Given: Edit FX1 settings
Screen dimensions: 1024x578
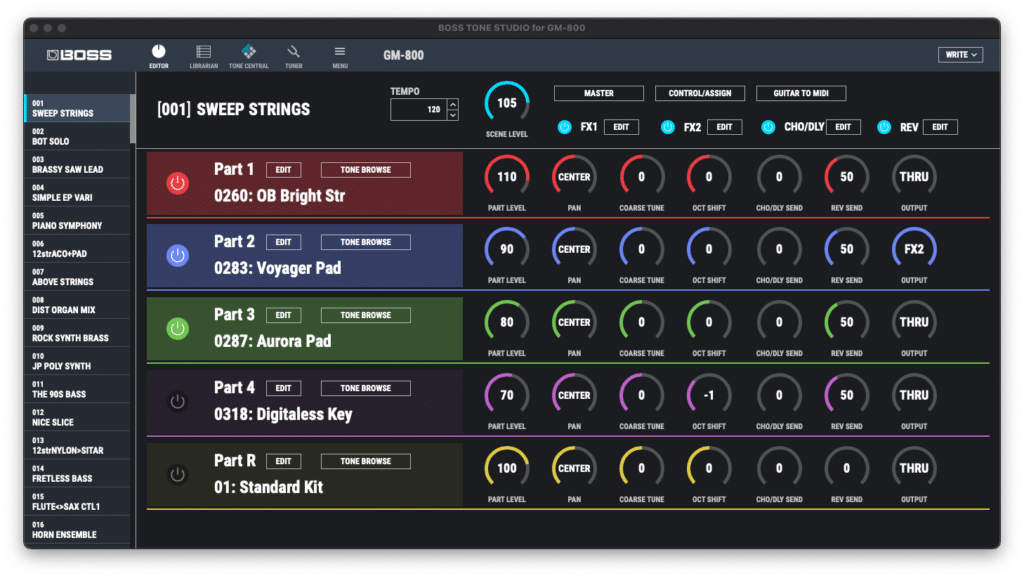Looking at the screenshot, I should 621,127.
